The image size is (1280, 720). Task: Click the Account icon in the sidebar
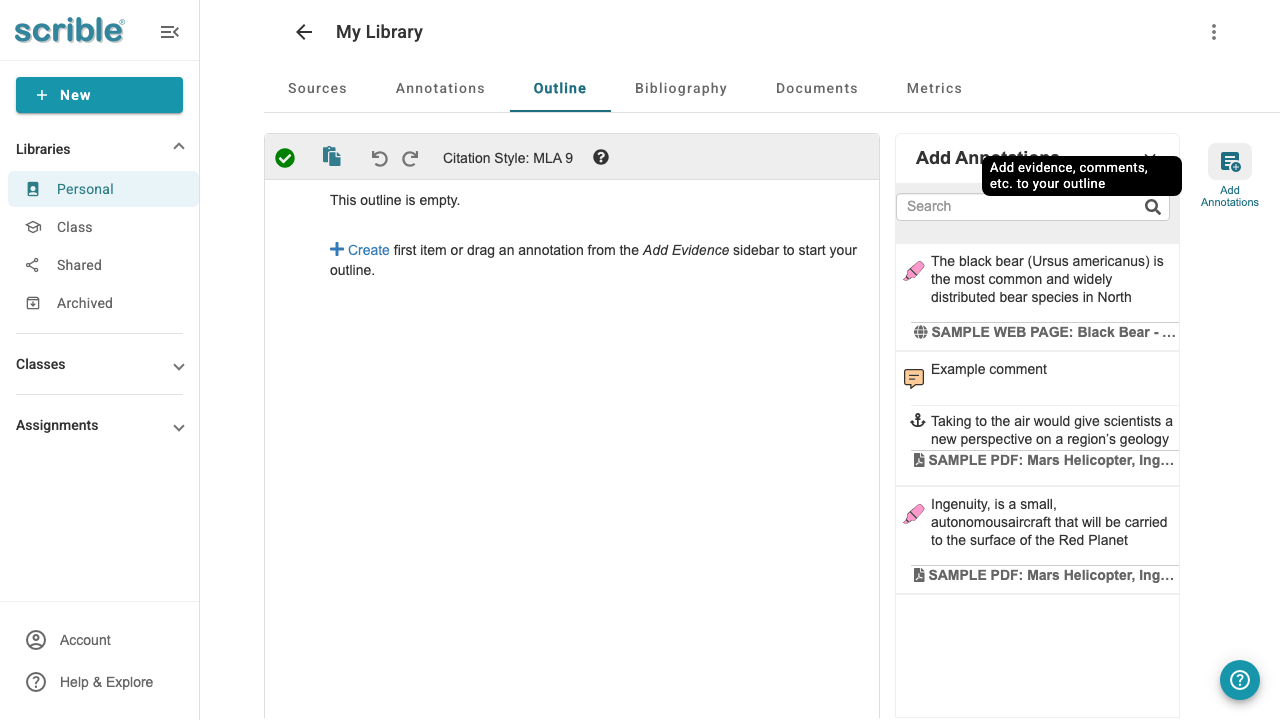click(x=36, y=640)
